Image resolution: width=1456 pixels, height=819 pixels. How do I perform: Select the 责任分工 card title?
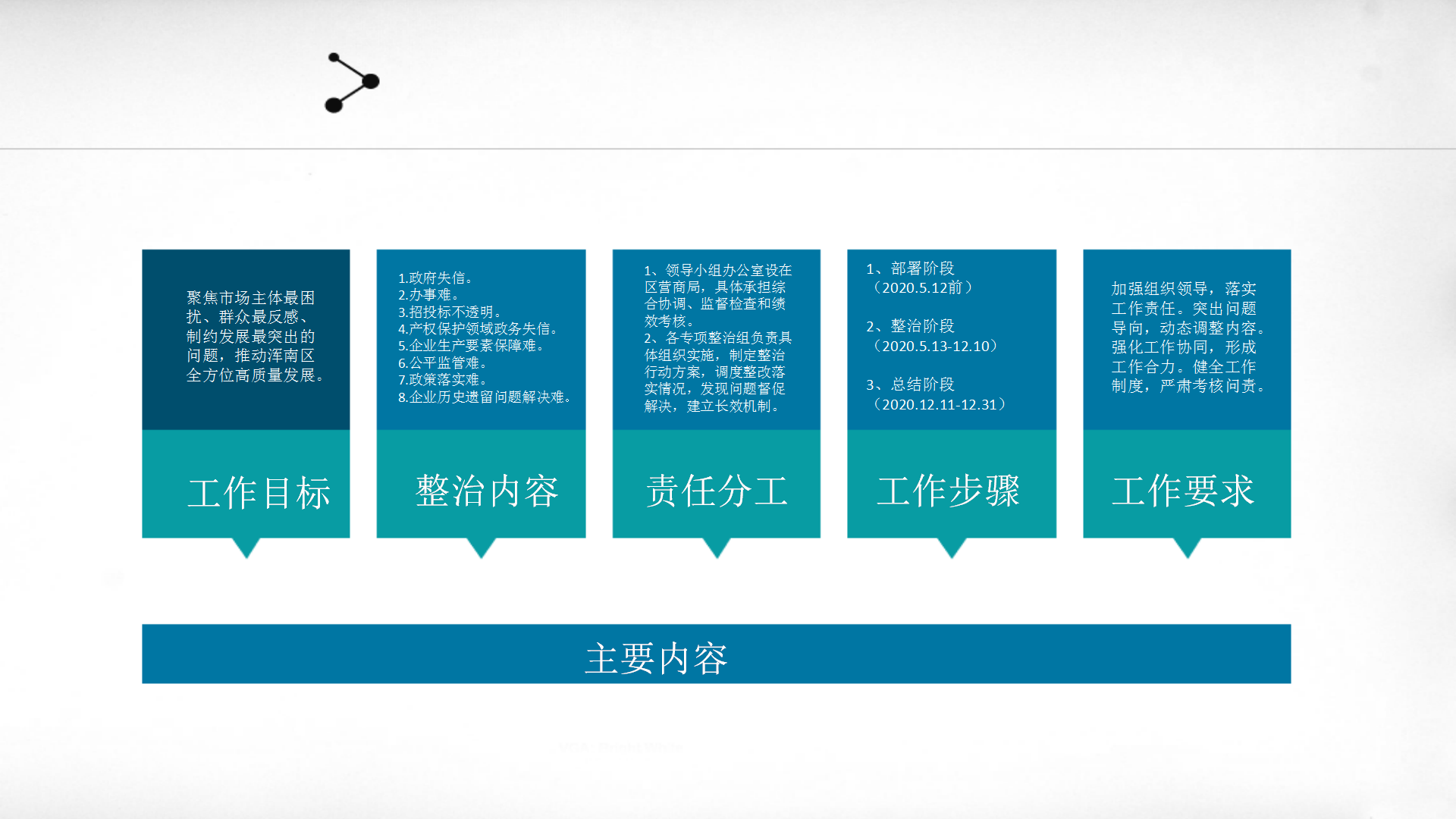(x=717, y=491)
